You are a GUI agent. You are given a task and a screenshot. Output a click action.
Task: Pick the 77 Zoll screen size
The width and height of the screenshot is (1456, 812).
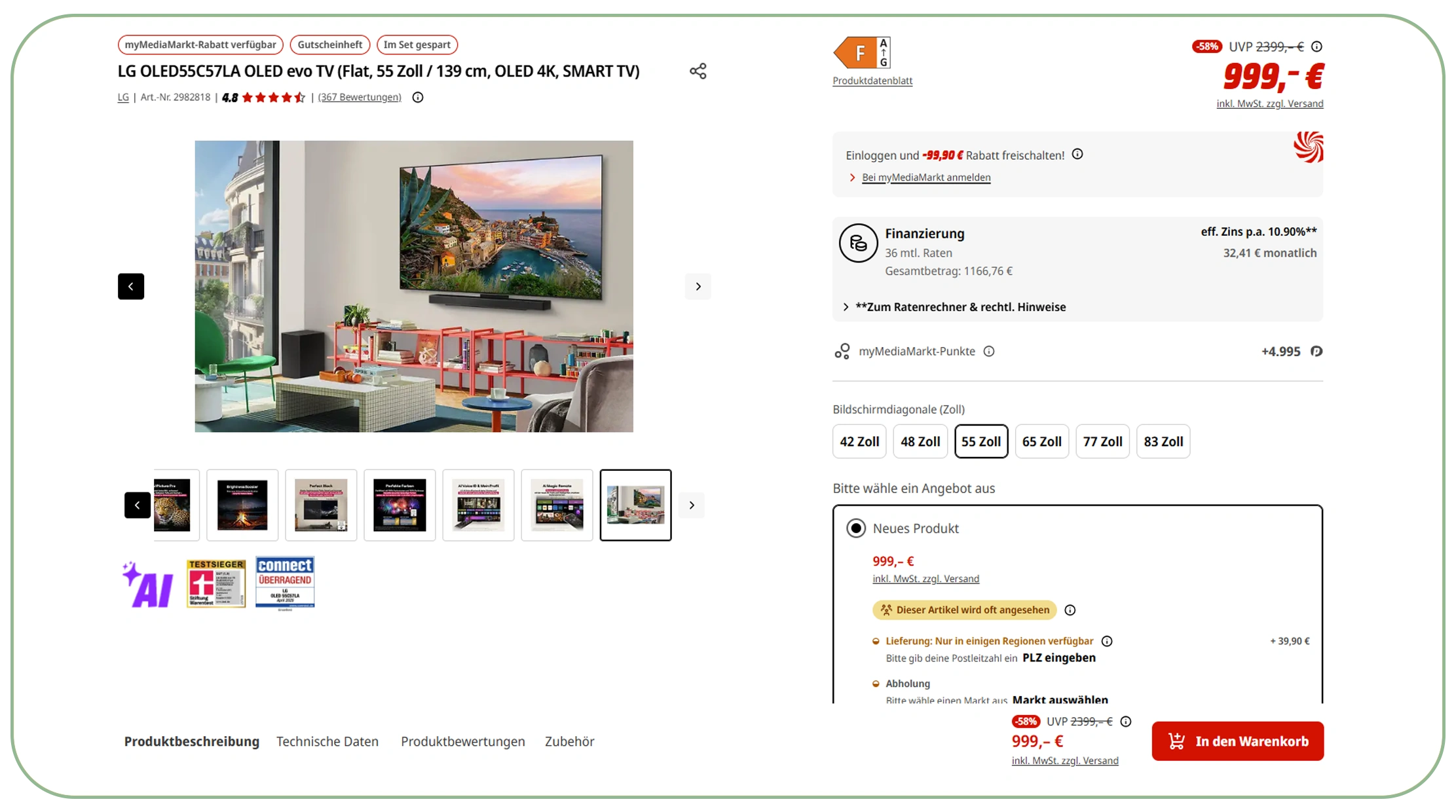click(x=1103, y=441)
